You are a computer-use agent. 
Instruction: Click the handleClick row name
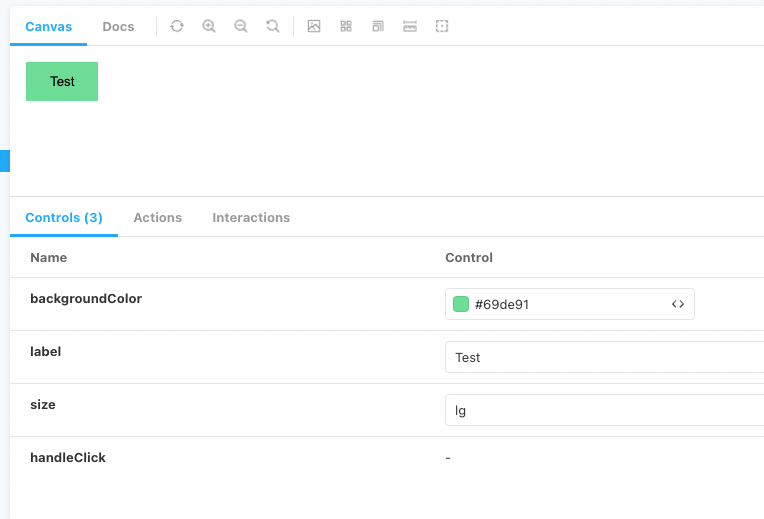pos(68,458)
